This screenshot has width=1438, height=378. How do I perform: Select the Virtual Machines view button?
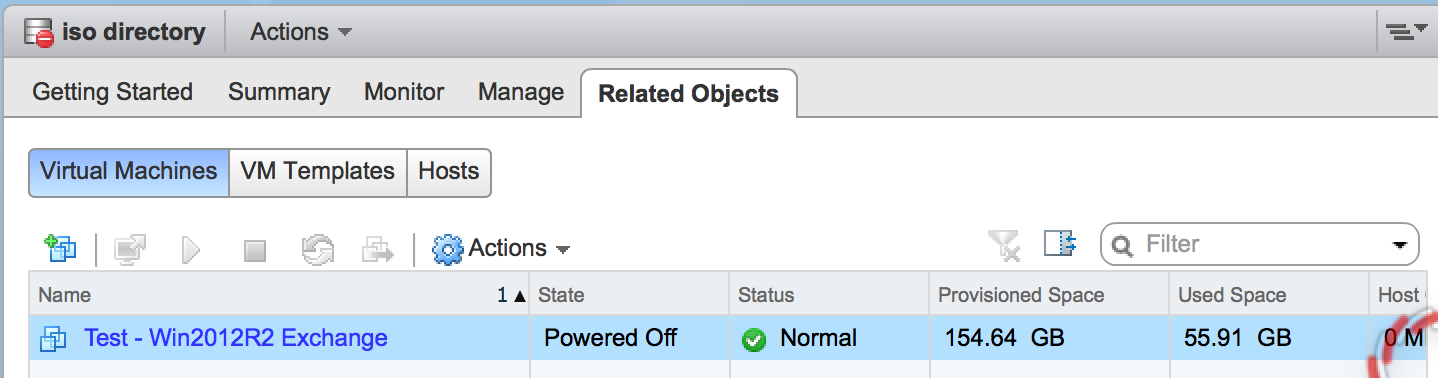click(129, 171)
